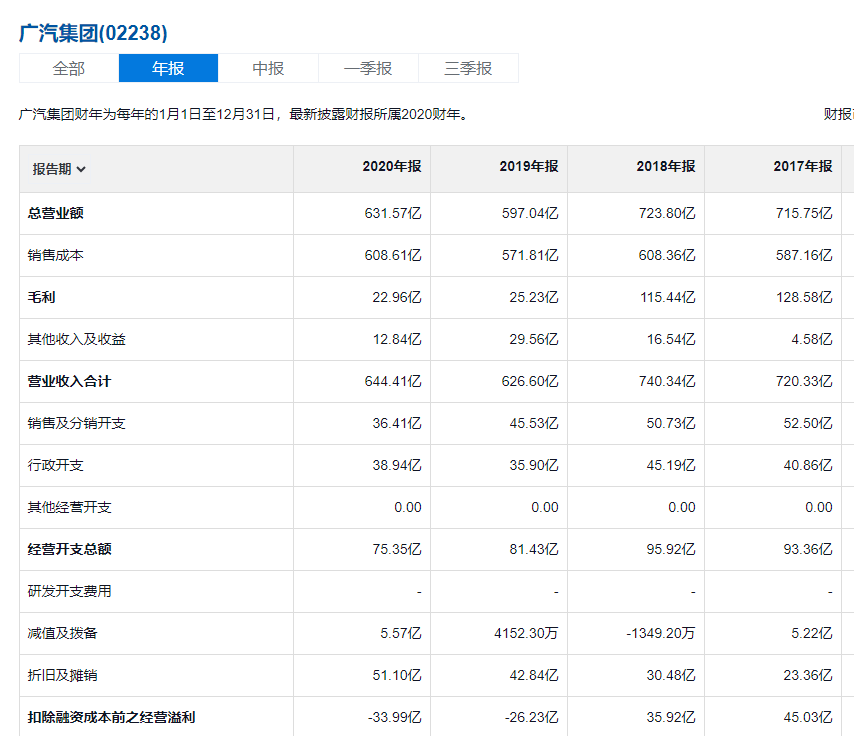Click the 2017年报 column header
The image size is (854, 736).
pos(803,166)
